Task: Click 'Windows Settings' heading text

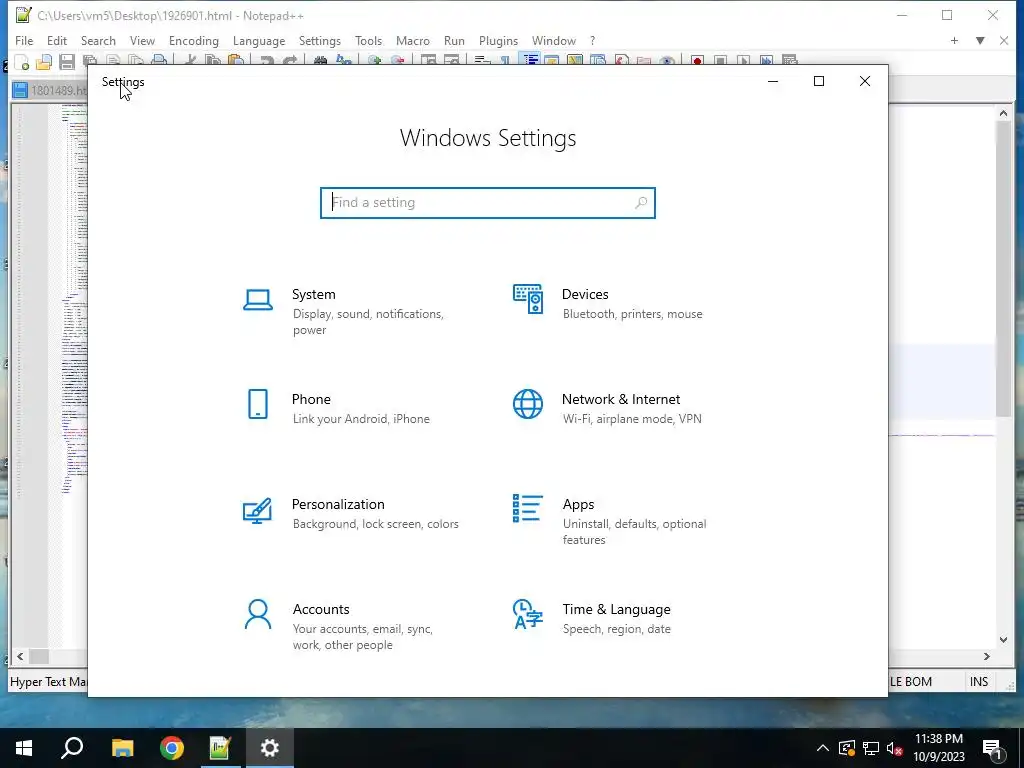Action: (488, 138)
